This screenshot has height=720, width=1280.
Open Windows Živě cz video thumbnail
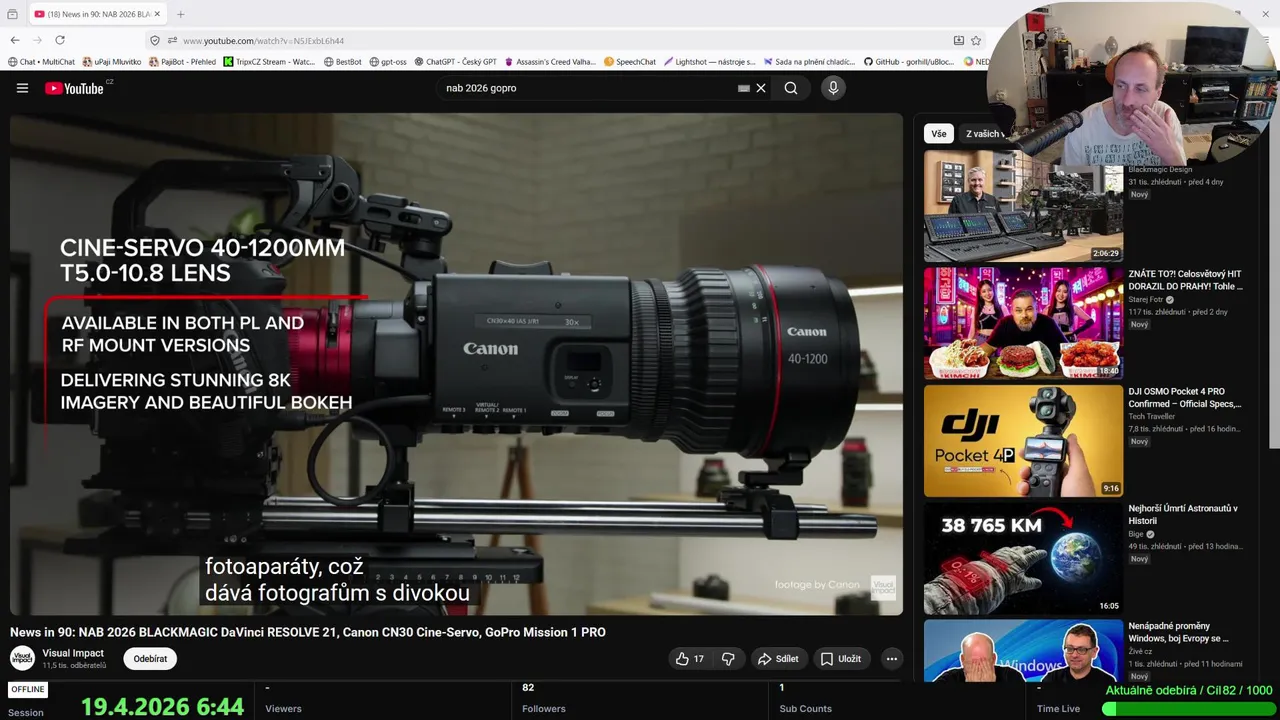1023,651
